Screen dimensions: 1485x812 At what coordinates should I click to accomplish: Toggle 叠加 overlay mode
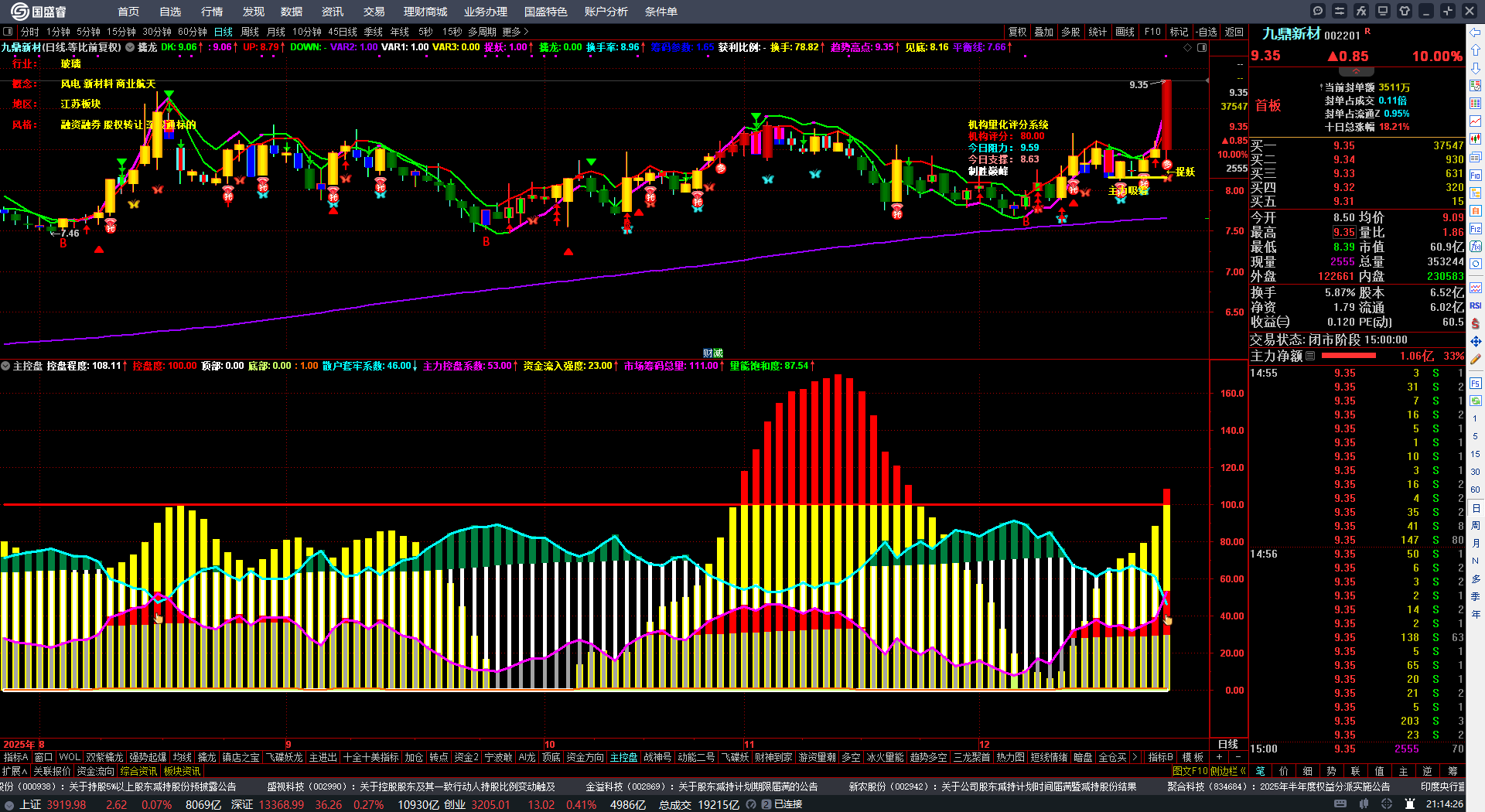(1044, 32)
